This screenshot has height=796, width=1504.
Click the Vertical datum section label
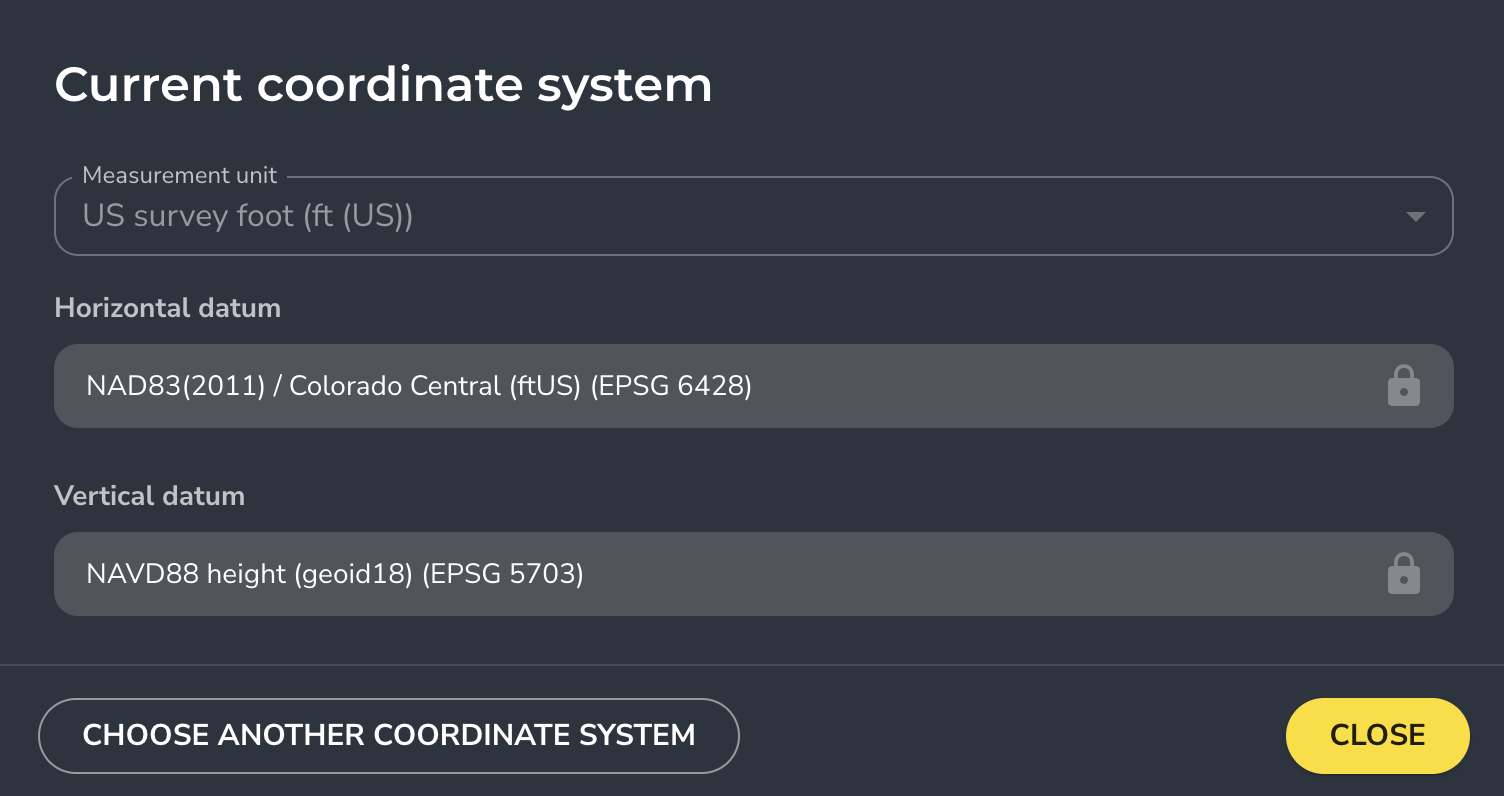pos(149,496)
